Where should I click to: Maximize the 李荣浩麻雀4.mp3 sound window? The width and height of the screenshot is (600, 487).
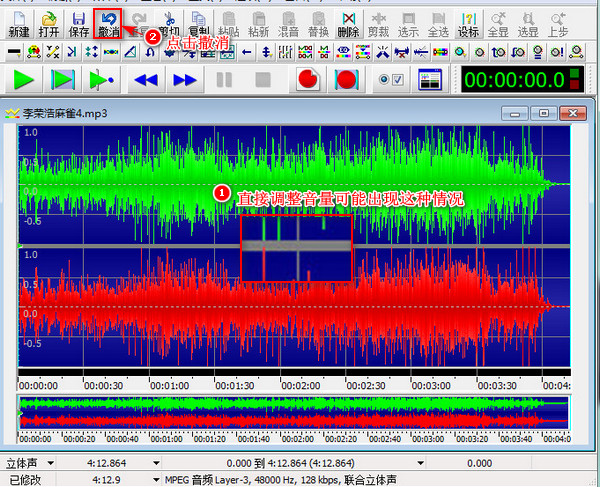point(543,114)
